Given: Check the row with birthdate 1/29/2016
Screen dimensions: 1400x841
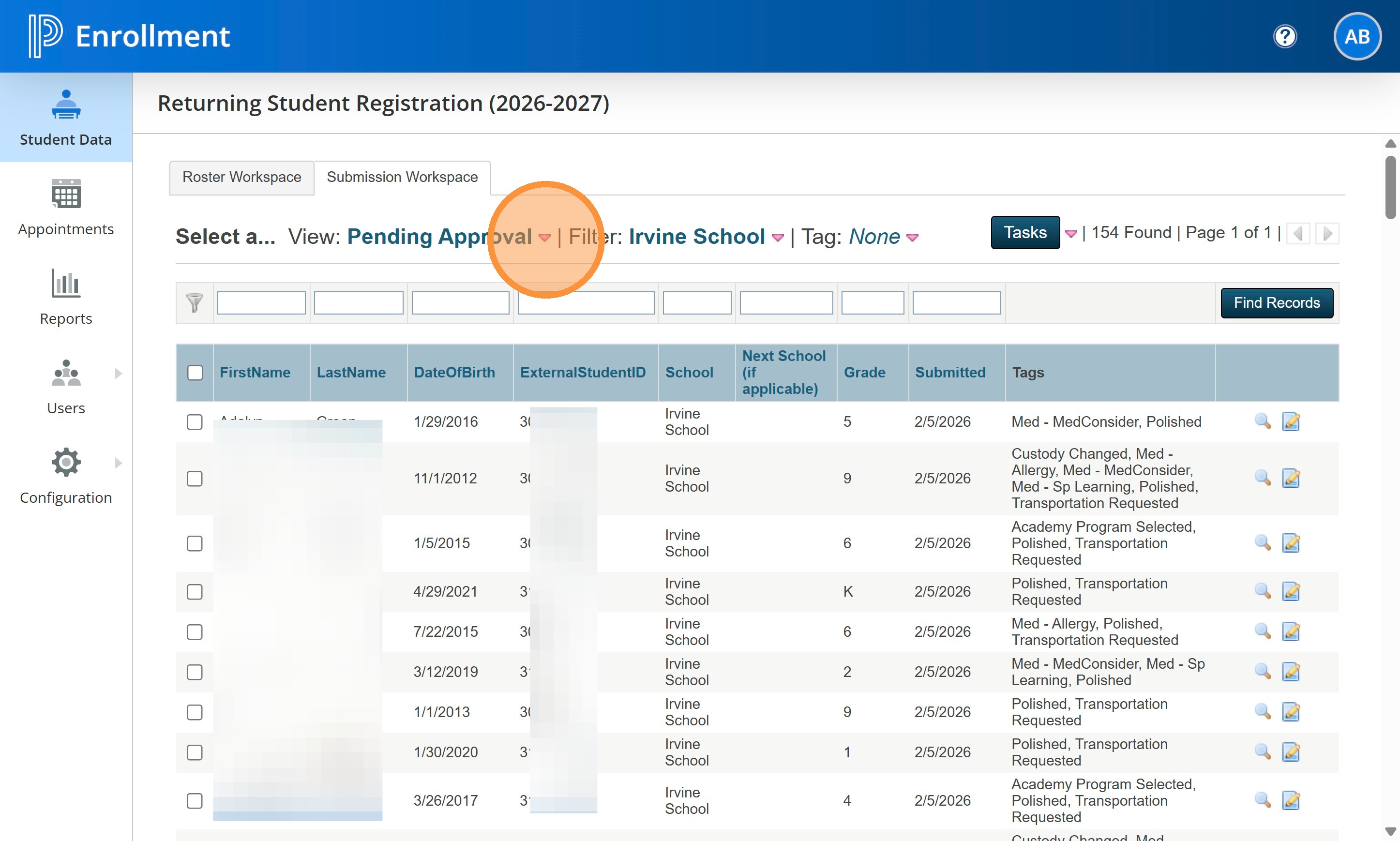Looking at the screenshot, I should 195,421.
